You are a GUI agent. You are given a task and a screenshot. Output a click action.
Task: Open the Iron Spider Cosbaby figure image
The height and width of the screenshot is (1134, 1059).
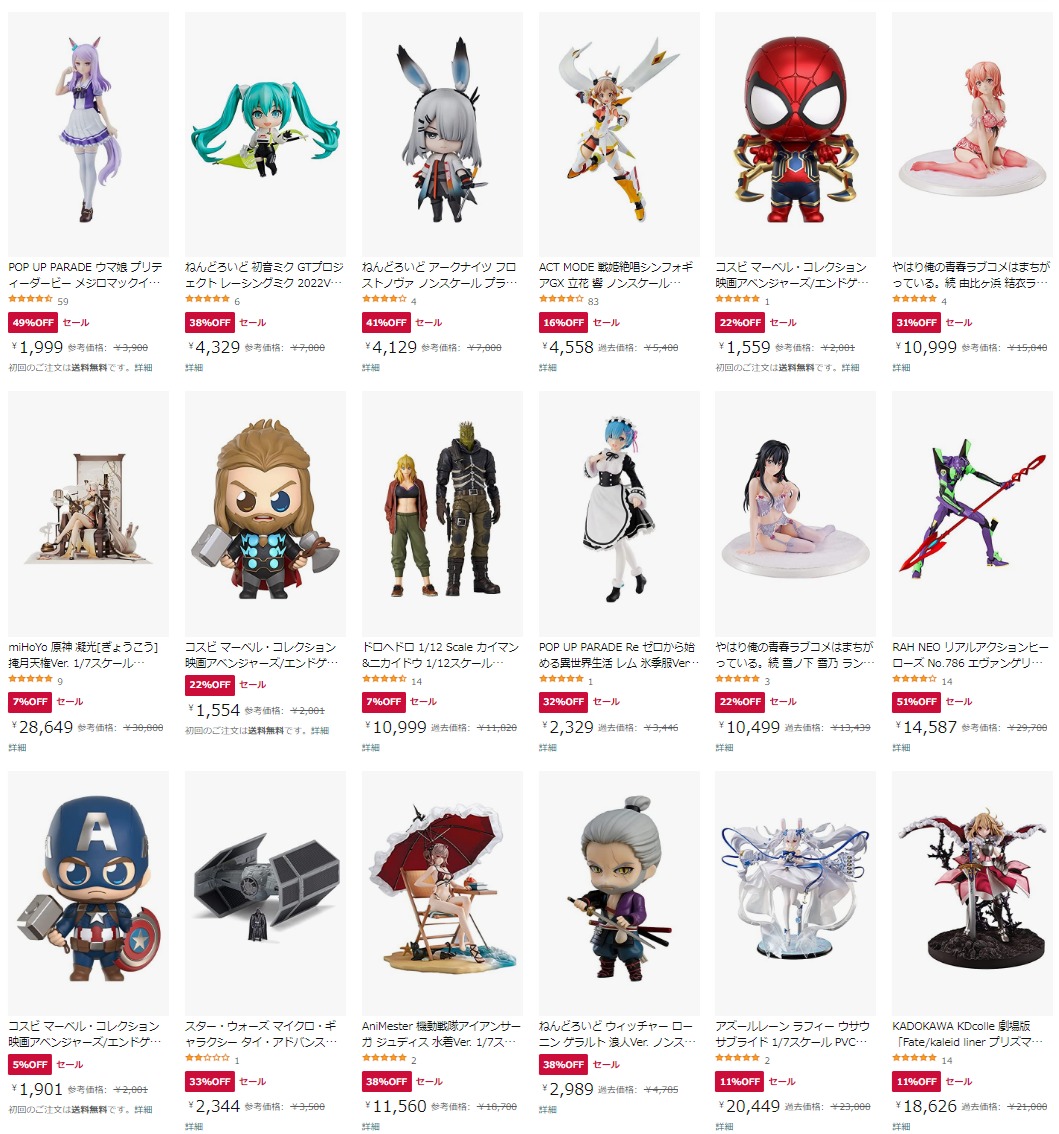point(795,135)
